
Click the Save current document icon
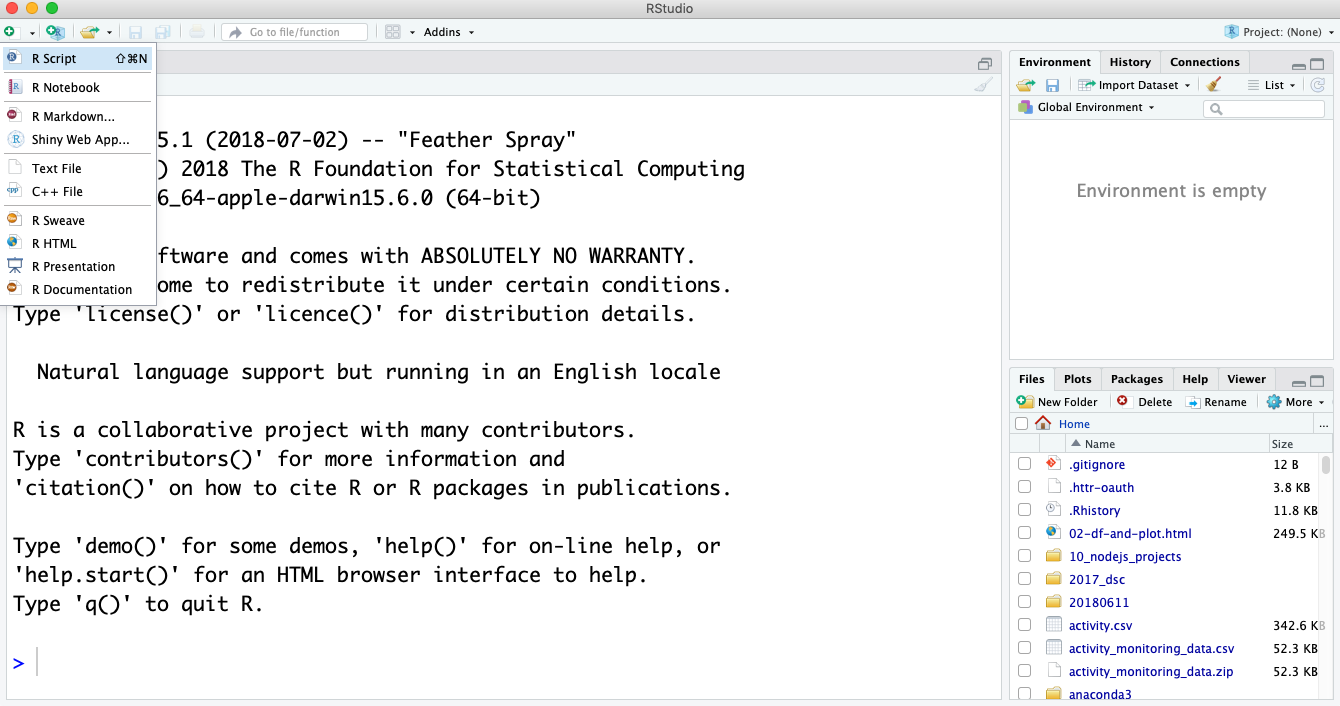[136, 32]
